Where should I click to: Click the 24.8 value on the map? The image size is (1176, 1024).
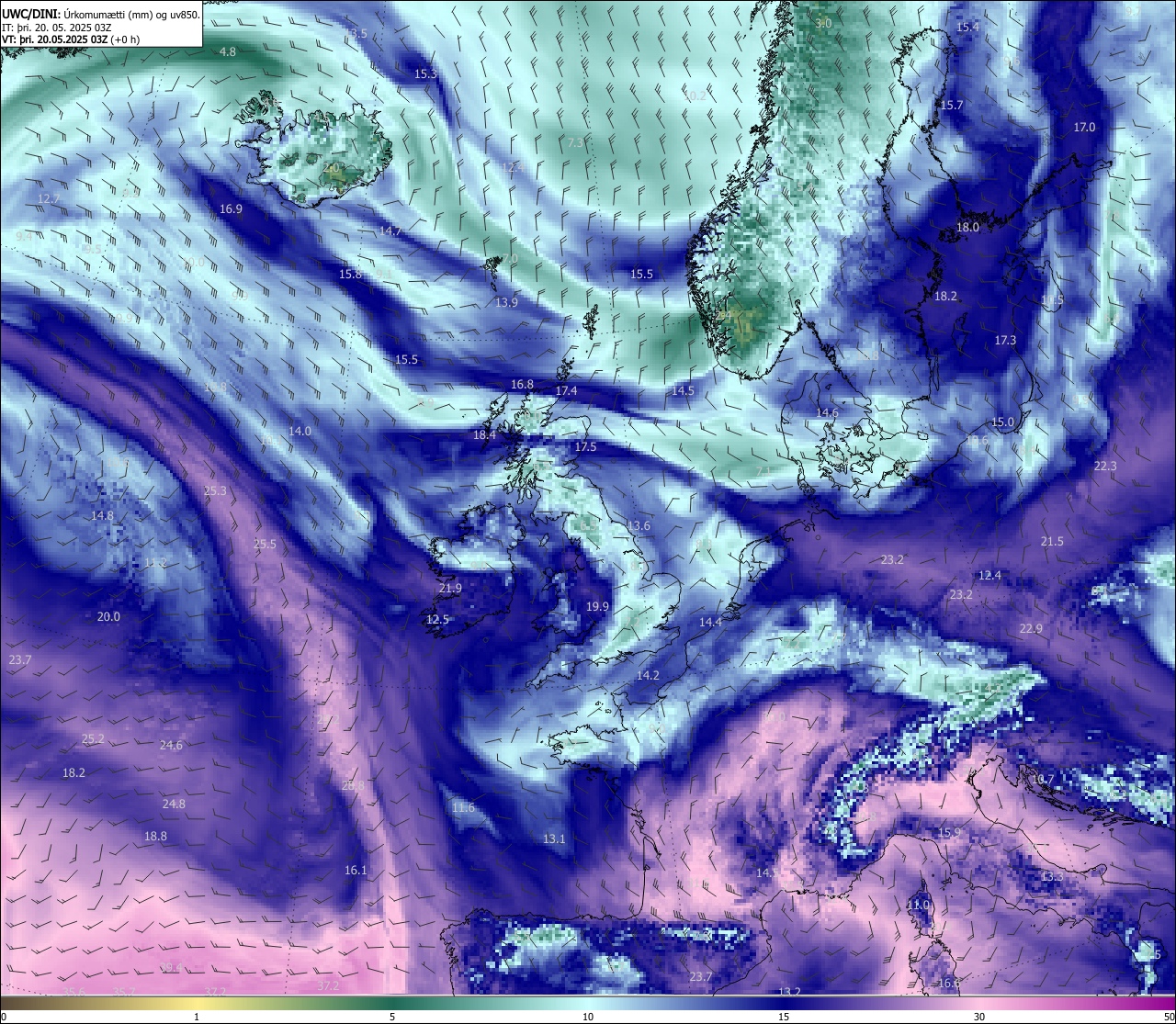[x=174, y=804]
